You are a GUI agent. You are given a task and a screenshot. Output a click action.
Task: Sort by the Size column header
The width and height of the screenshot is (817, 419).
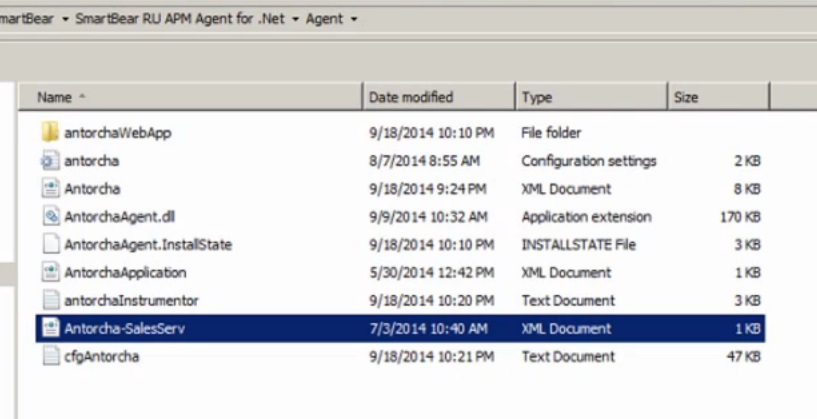pos(719,97)
